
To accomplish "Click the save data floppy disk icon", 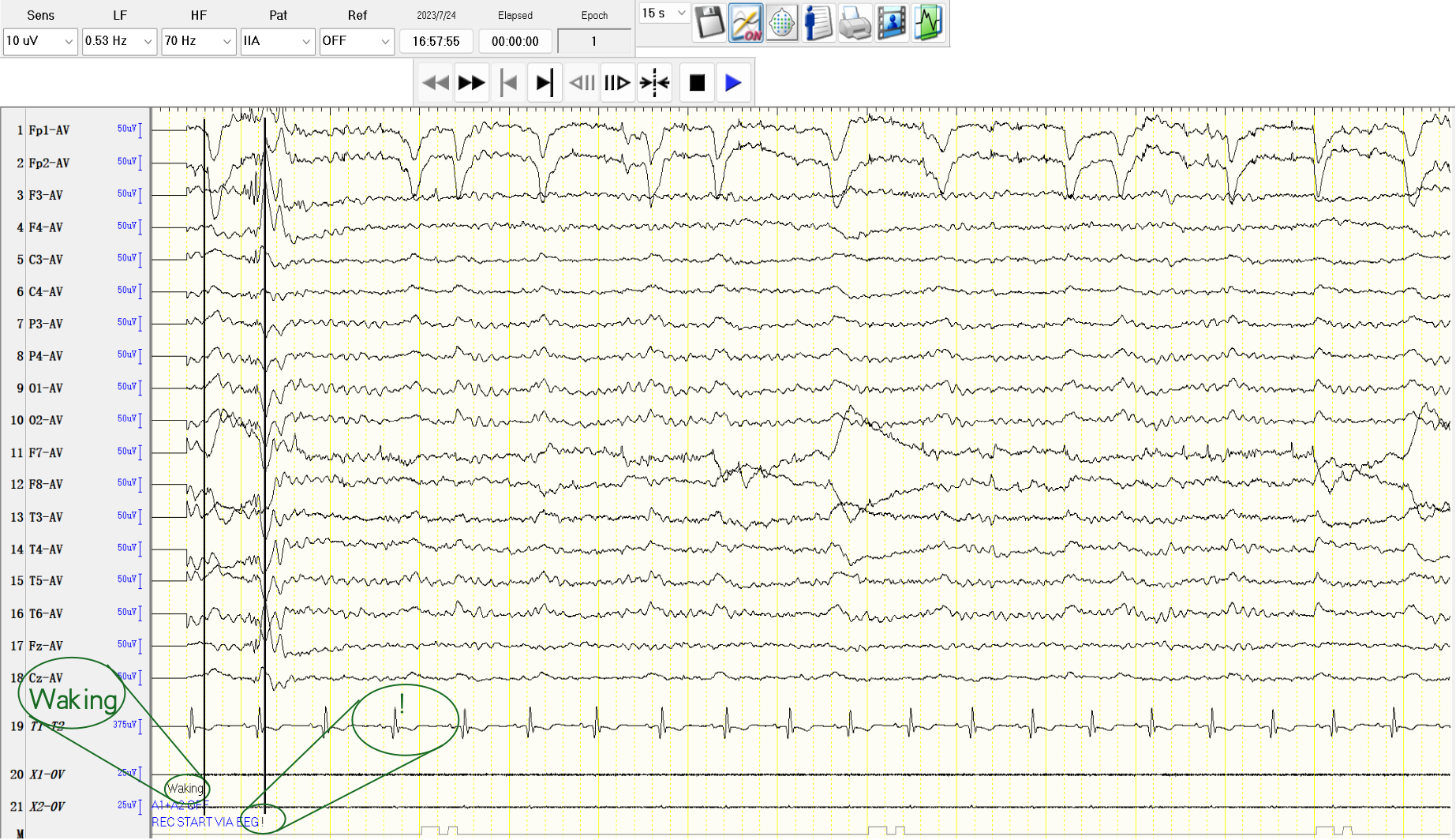I will pyautogui.click(x=708, y=24).
